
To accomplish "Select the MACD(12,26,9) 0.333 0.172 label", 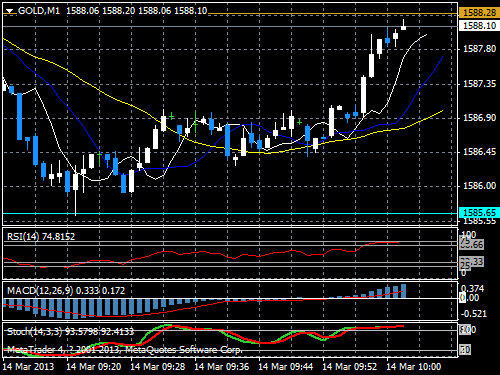I will point(66,291).
